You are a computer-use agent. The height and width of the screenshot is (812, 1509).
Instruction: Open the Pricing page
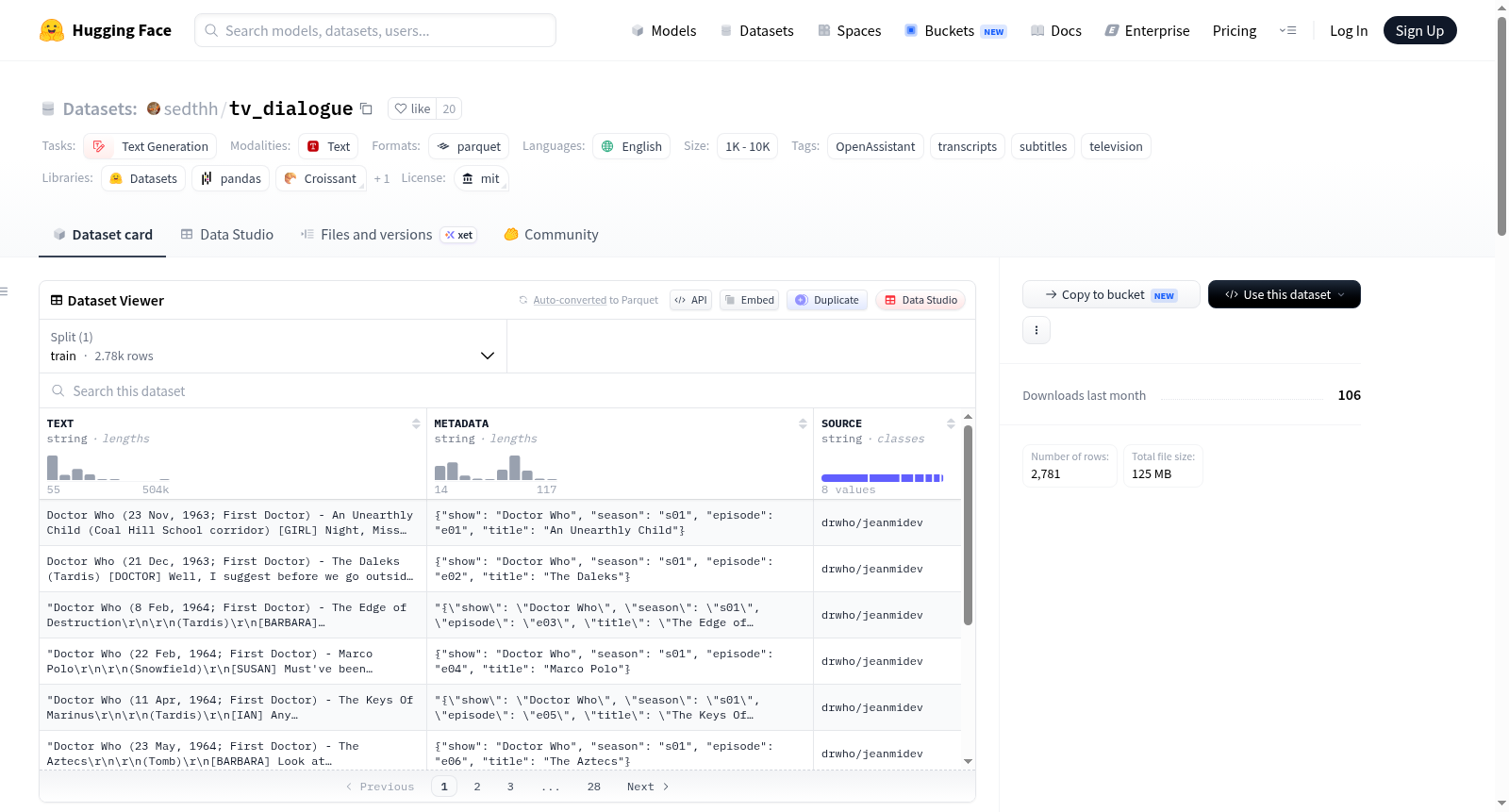(x=1235, y=30)
